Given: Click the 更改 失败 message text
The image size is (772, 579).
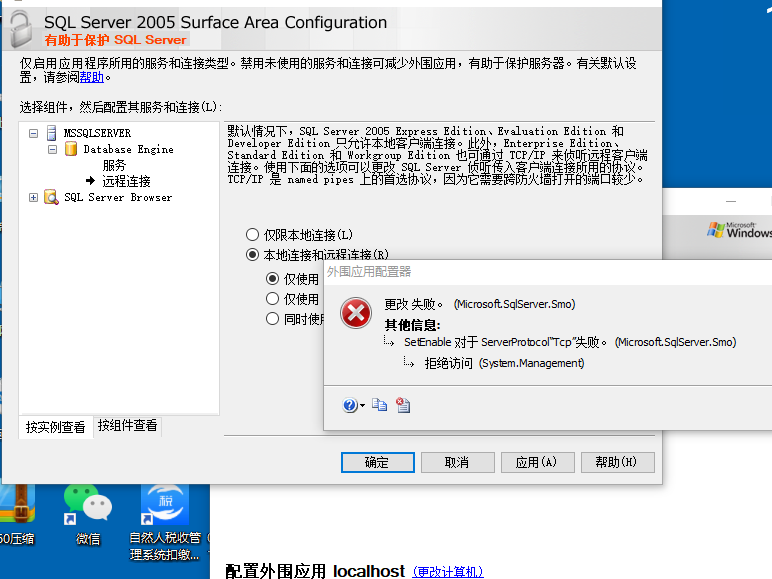Looking at the screenshot, I should [414, 304].
